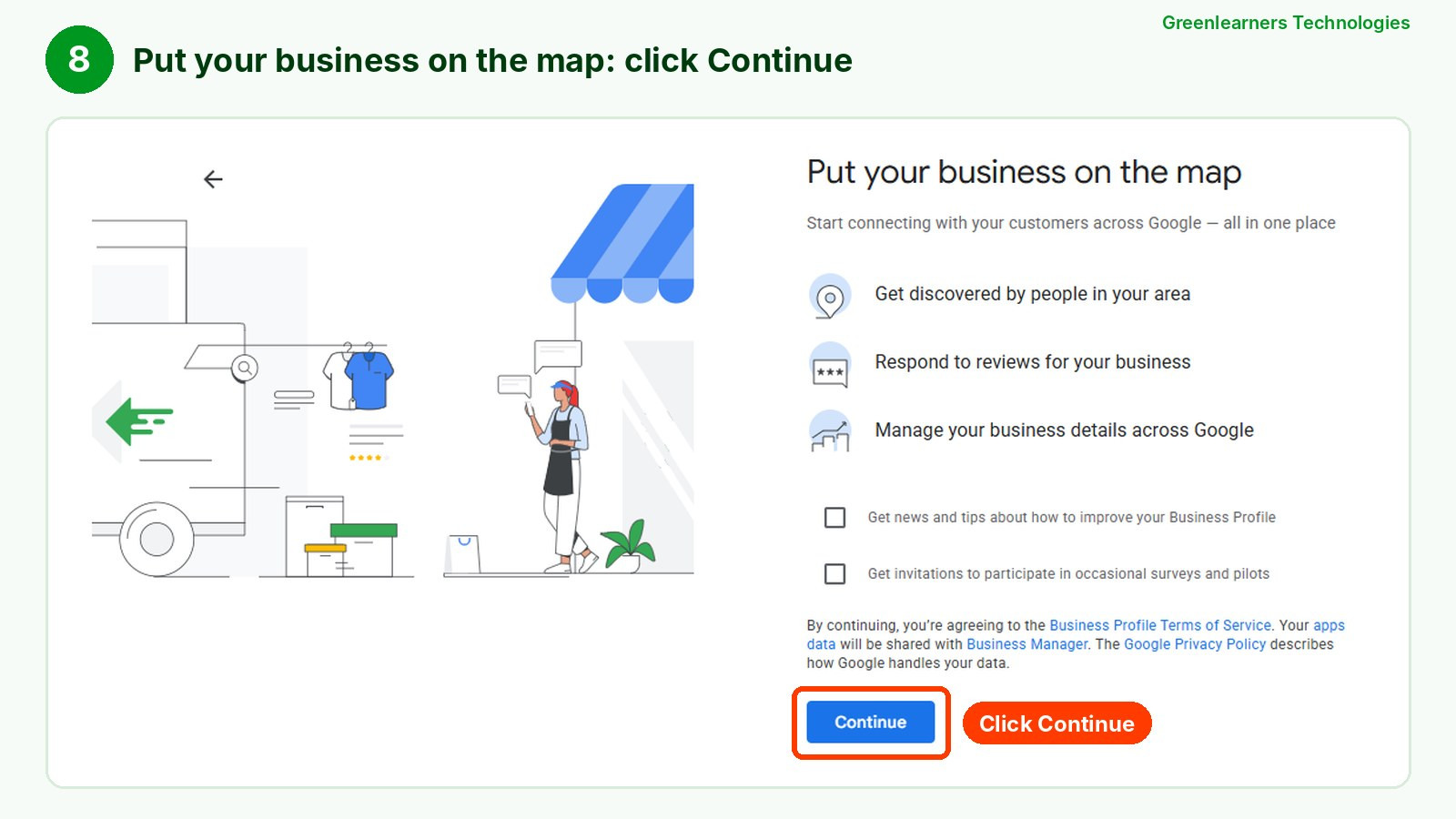Open Business Profile Terms of Service link
This screenshot has width=1456, height=819.
pos(1160,625)
